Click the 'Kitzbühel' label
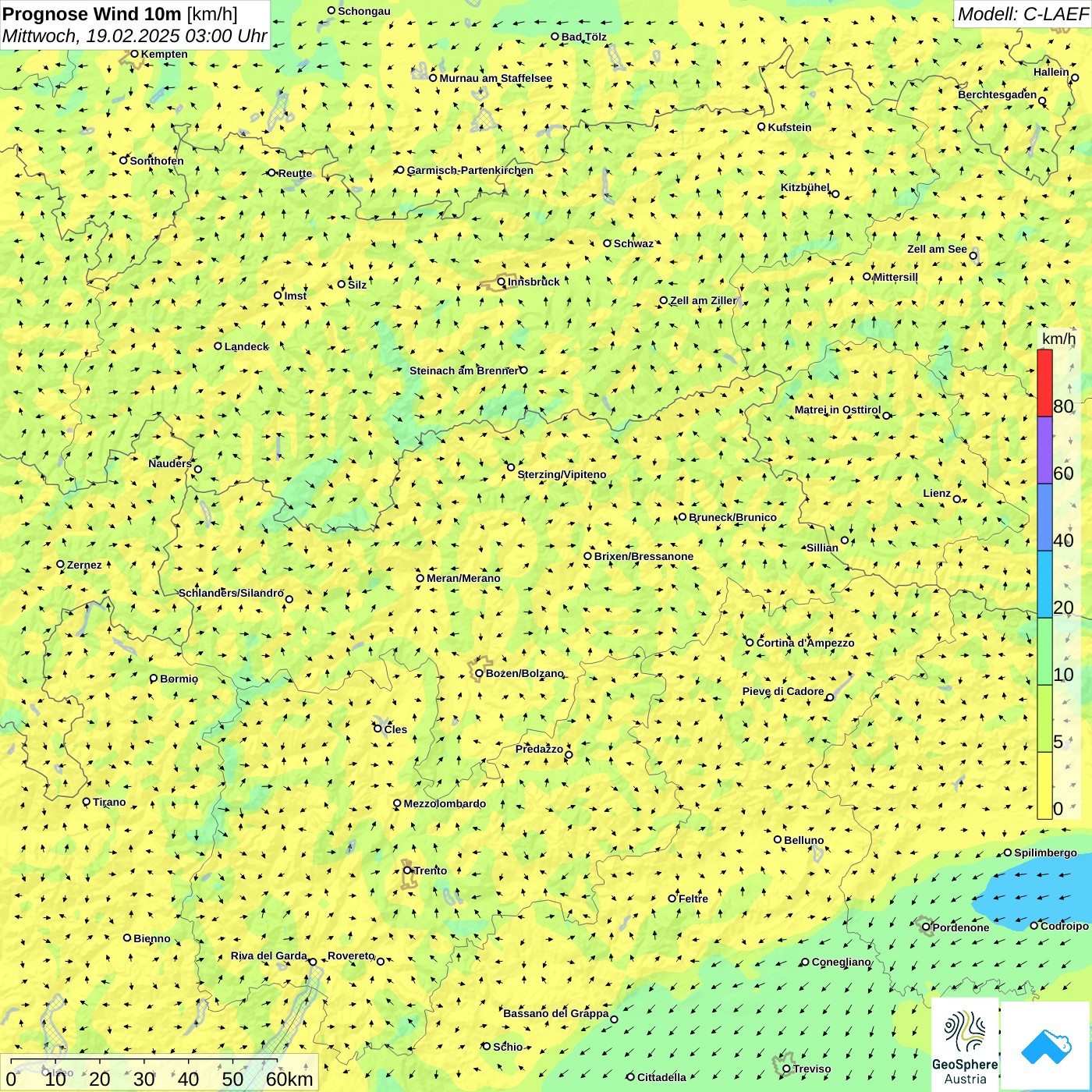The image size is (1092, 1092). coord(805,187)
